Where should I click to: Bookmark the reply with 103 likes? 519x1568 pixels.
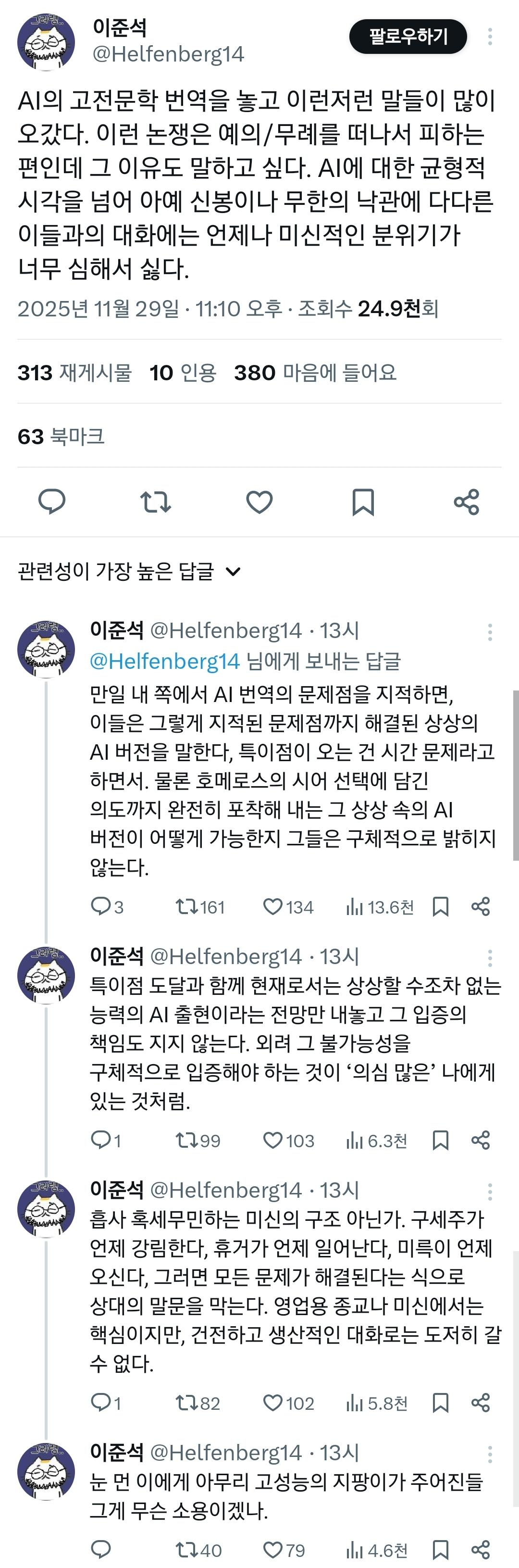tap(441, 1140)
